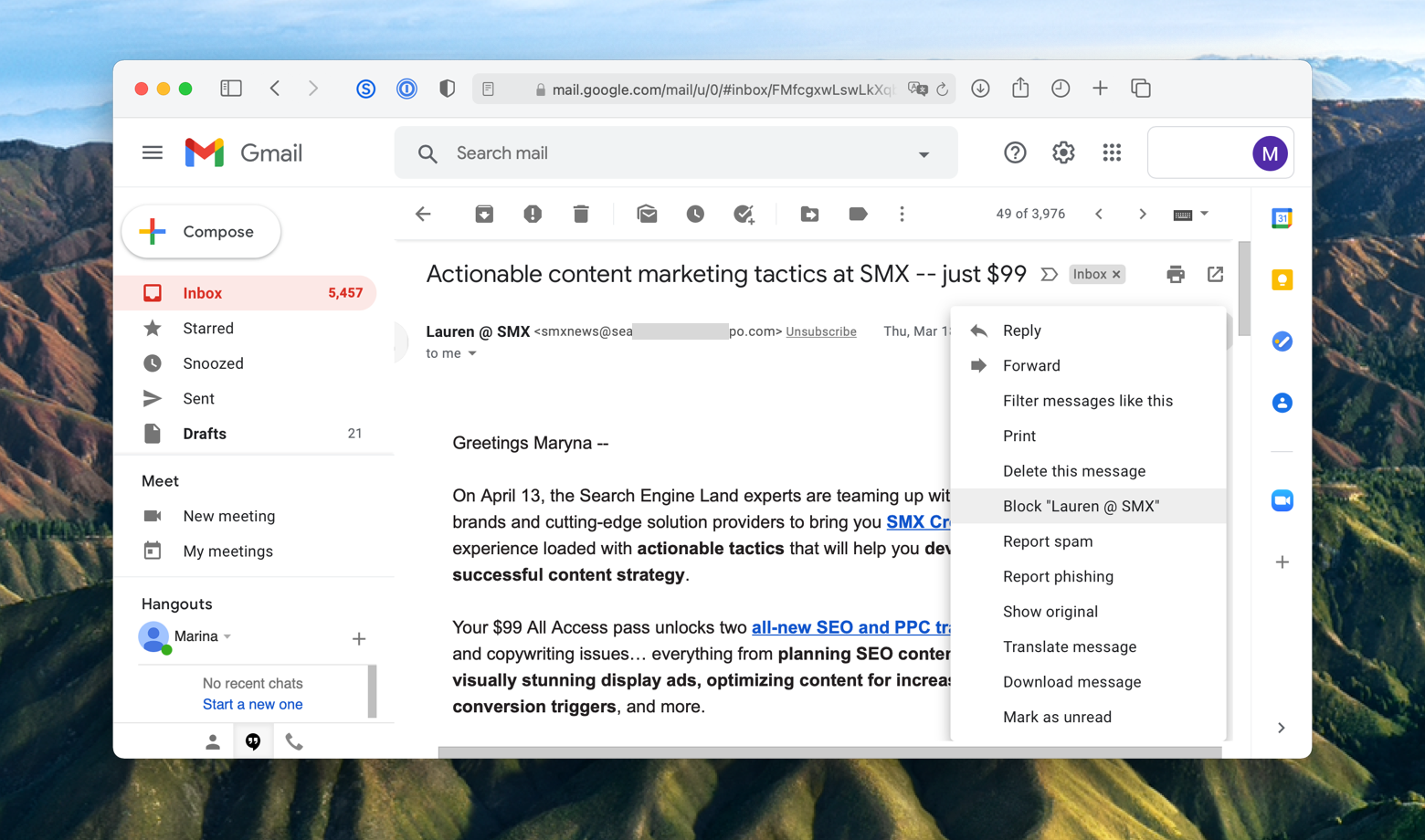Toggle the importance marker beside subject
This screenshot has width=1425, height=840.
[1049, 274]
